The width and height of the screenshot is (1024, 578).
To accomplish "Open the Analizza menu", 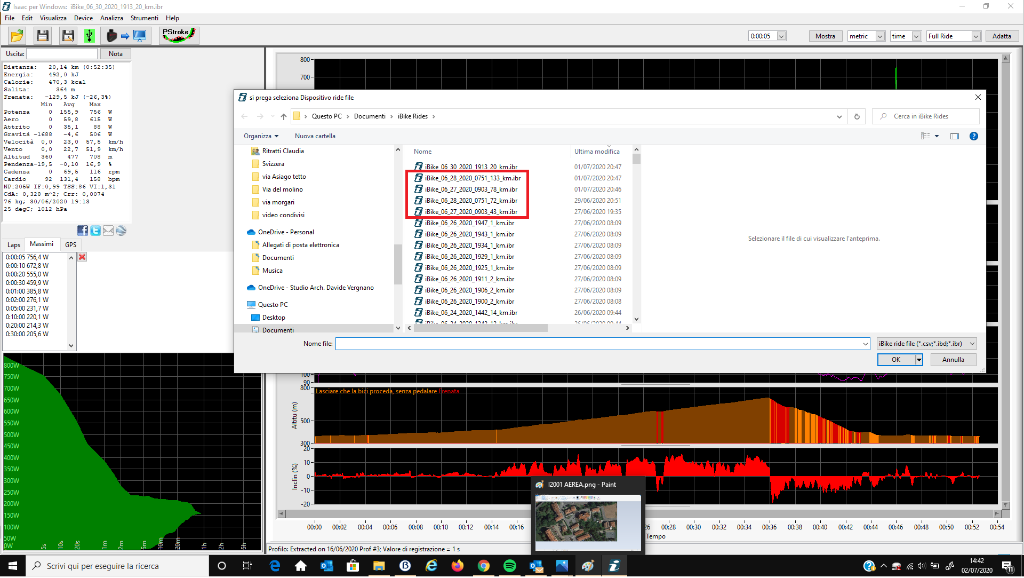I will pos(112,18).
